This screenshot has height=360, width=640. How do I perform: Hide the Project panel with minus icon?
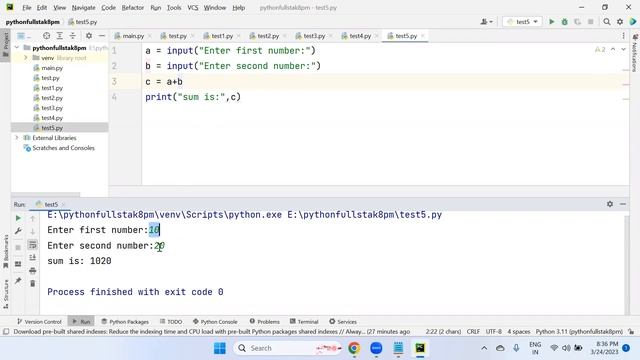pyautogui.click(x=102, y=36)
